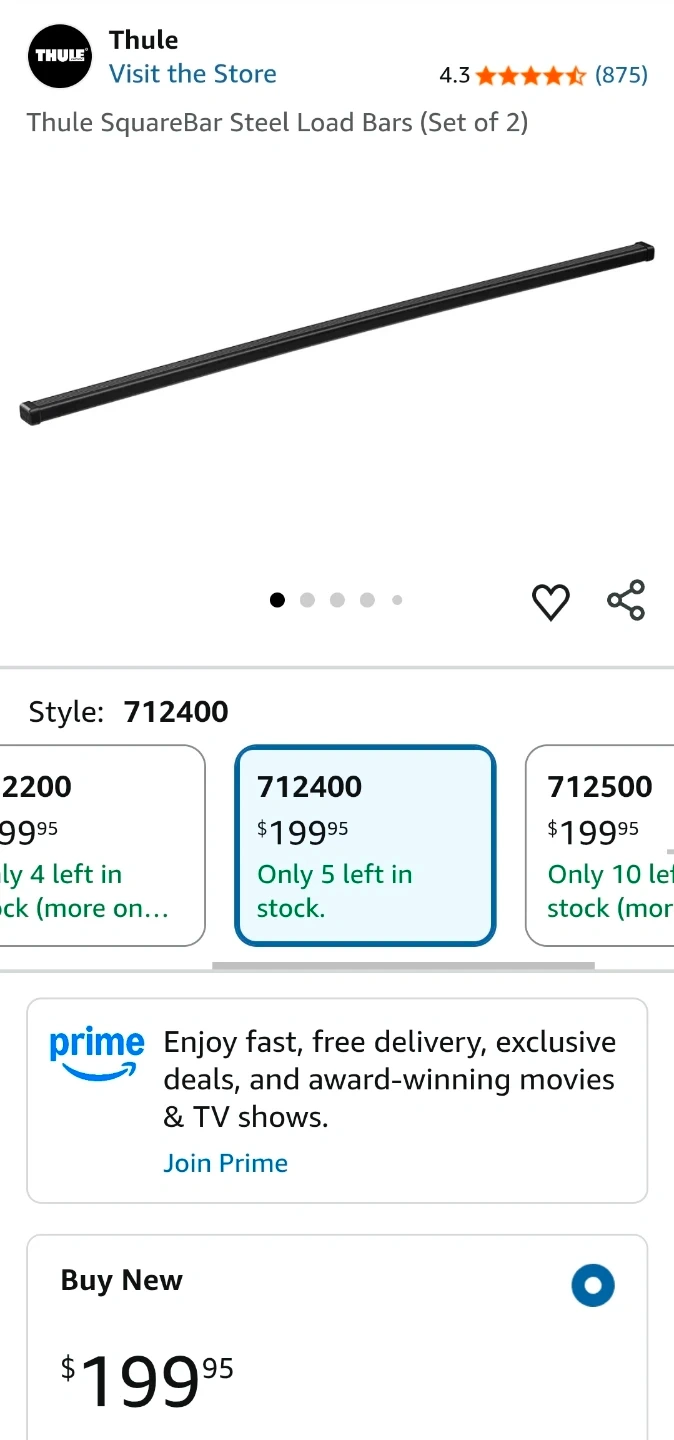Select the Buy New radio button

593,1286
